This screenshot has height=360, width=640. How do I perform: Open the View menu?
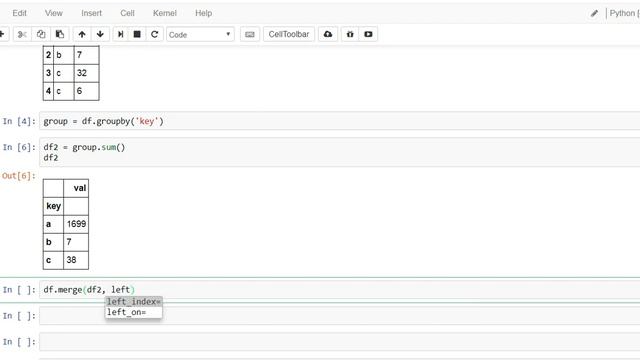53,13
